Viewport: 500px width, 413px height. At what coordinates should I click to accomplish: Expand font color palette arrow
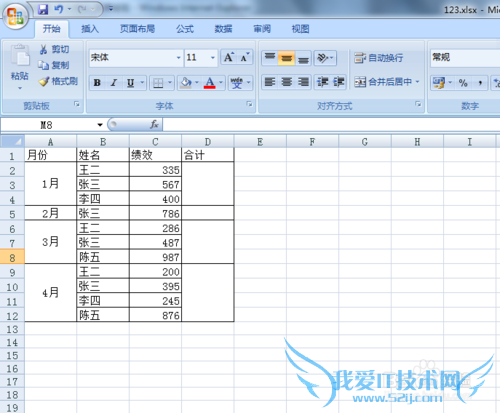[221, 82]
